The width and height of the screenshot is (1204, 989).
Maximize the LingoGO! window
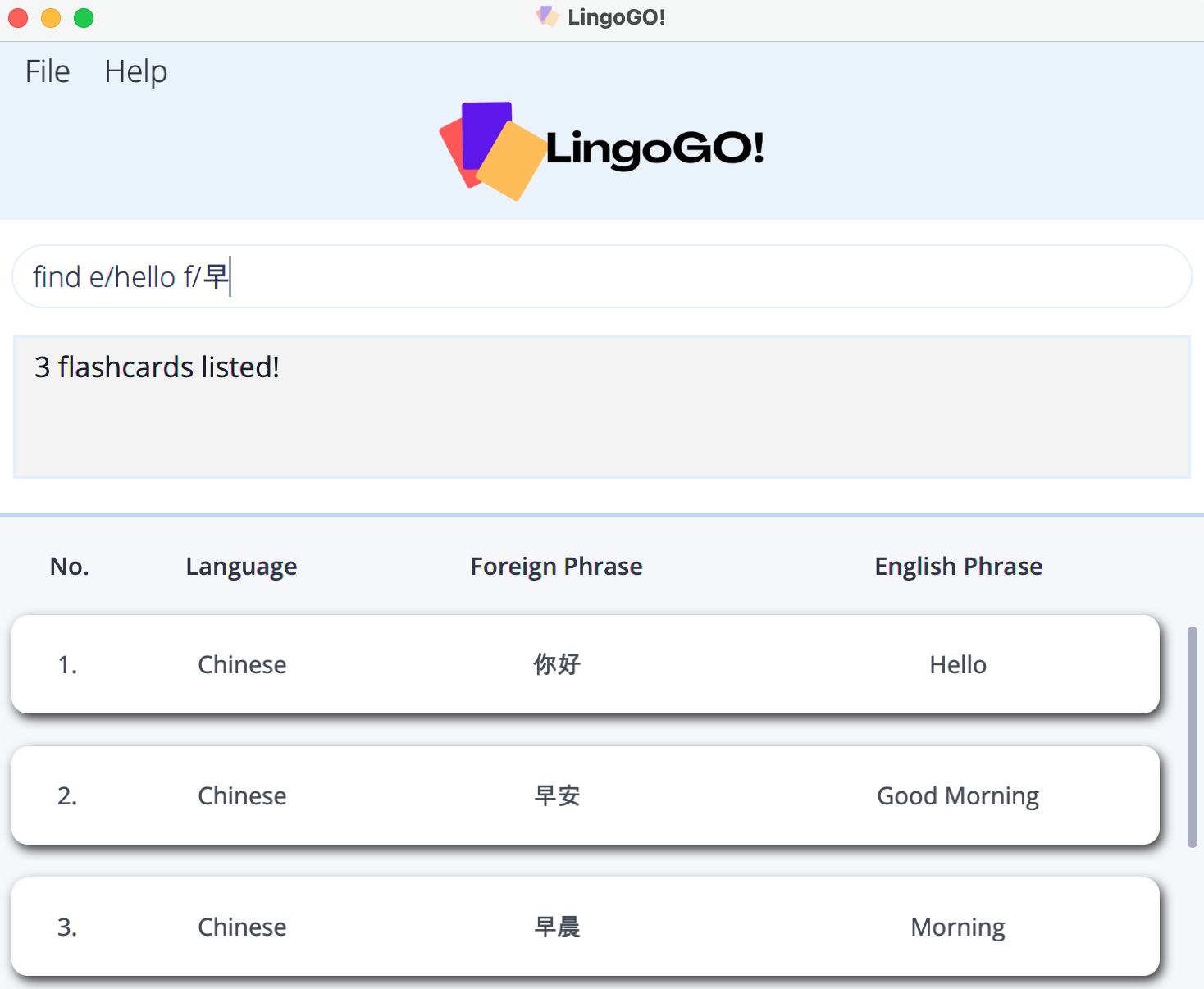[84, 18]
